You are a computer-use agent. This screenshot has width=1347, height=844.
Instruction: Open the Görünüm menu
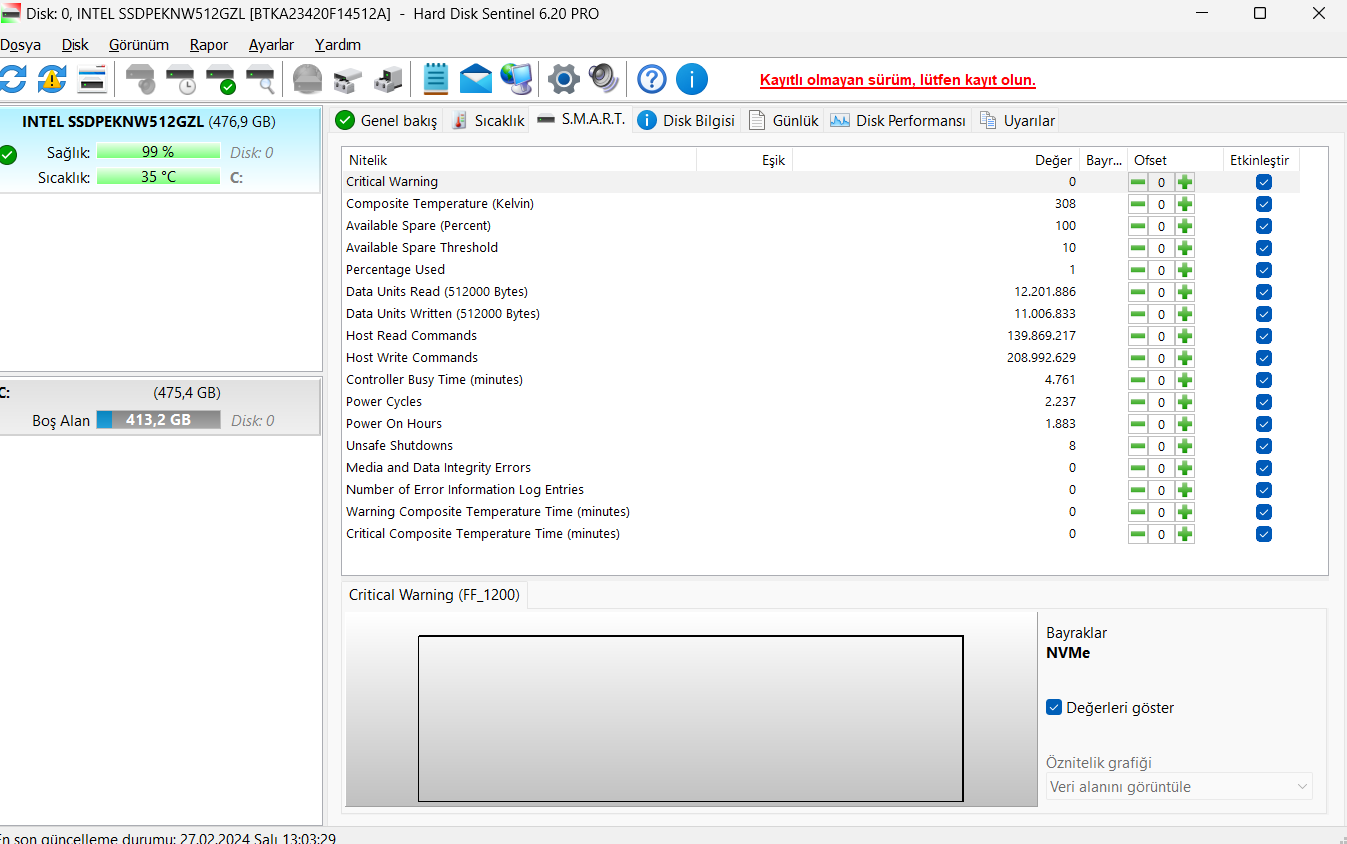[x=139, y=45]
